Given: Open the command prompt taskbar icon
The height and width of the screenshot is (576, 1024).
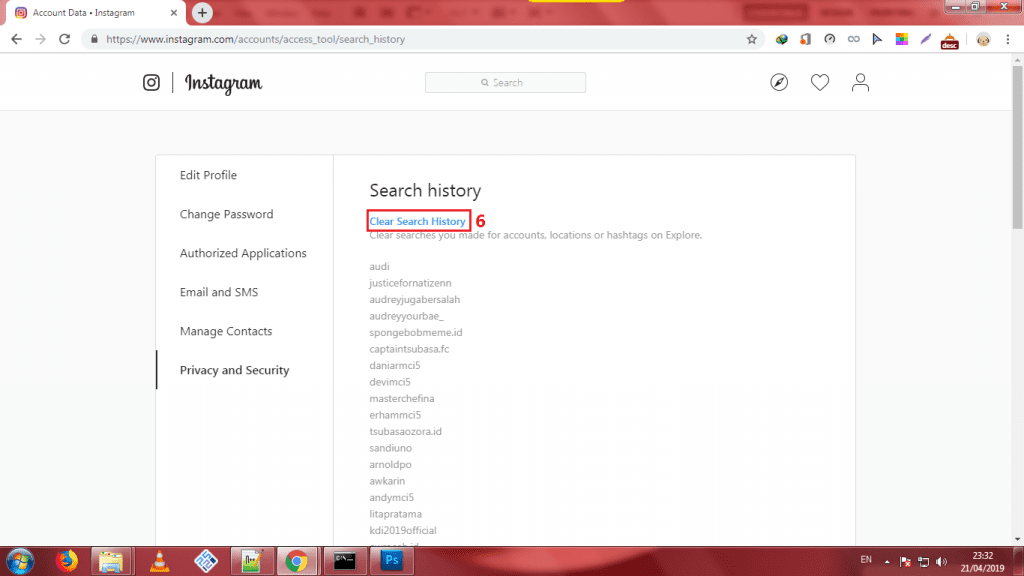Looking at the screenshot, I should [x=345, y=560].
